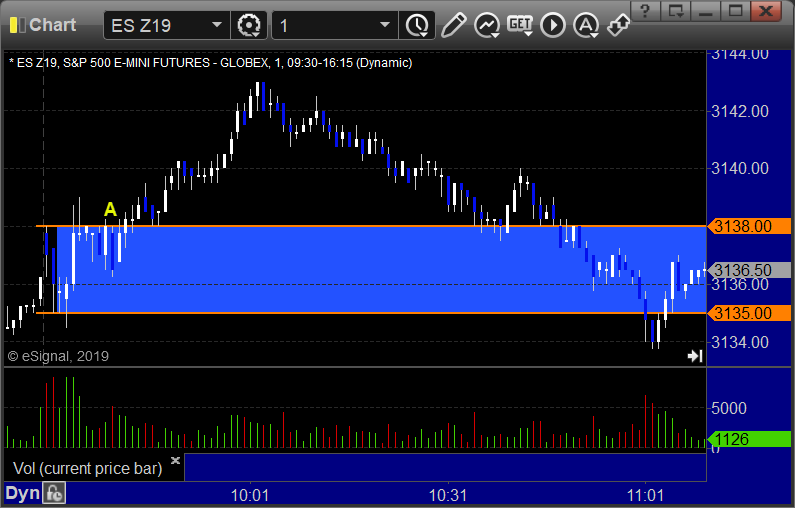Open the studies chart-line icon

tap(487, 25)
